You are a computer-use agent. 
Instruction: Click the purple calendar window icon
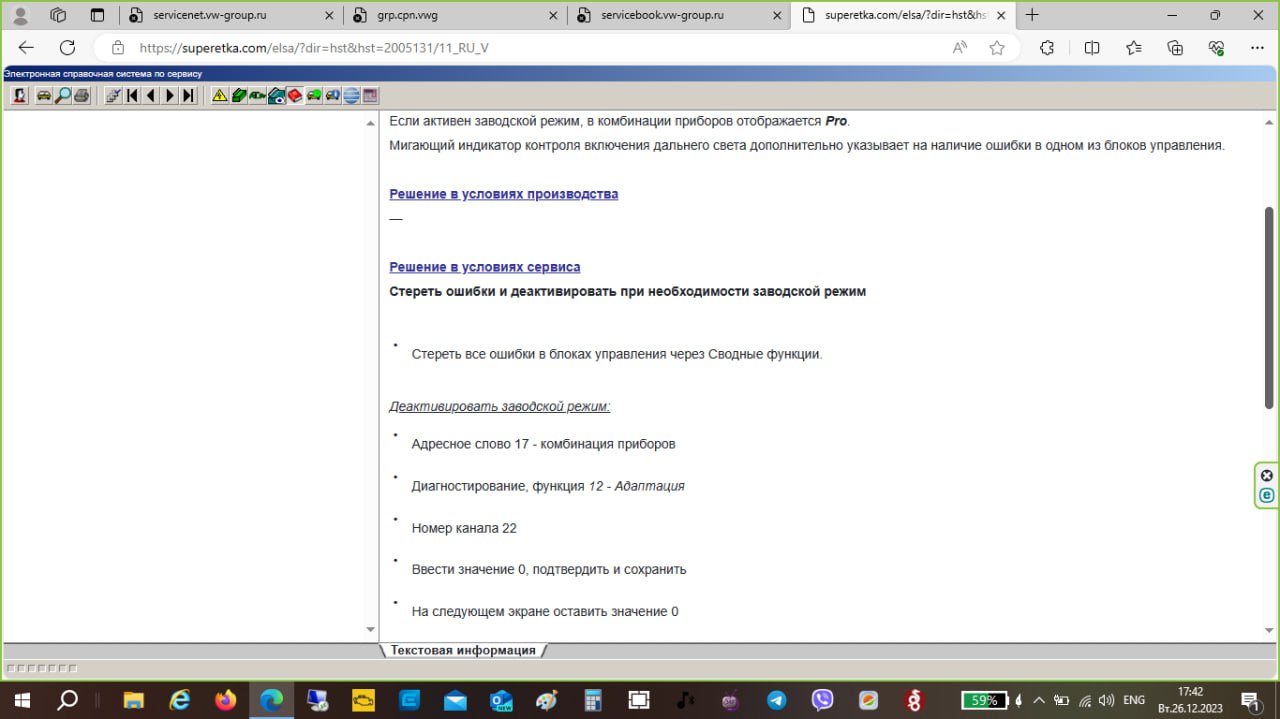370,95
